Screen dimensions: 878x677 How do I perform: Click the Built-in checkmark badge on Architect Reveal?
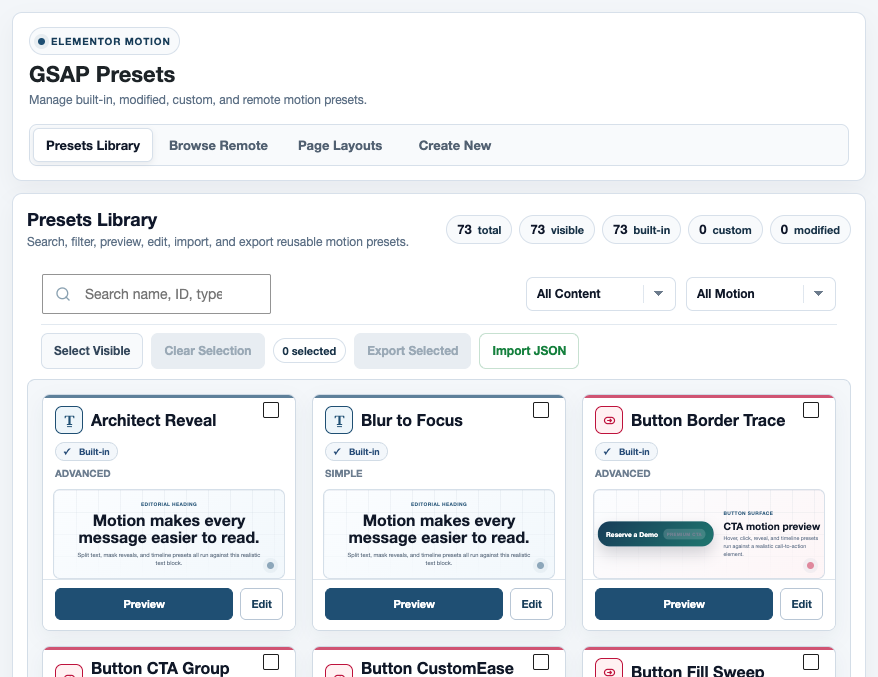(x=86, y=451)
